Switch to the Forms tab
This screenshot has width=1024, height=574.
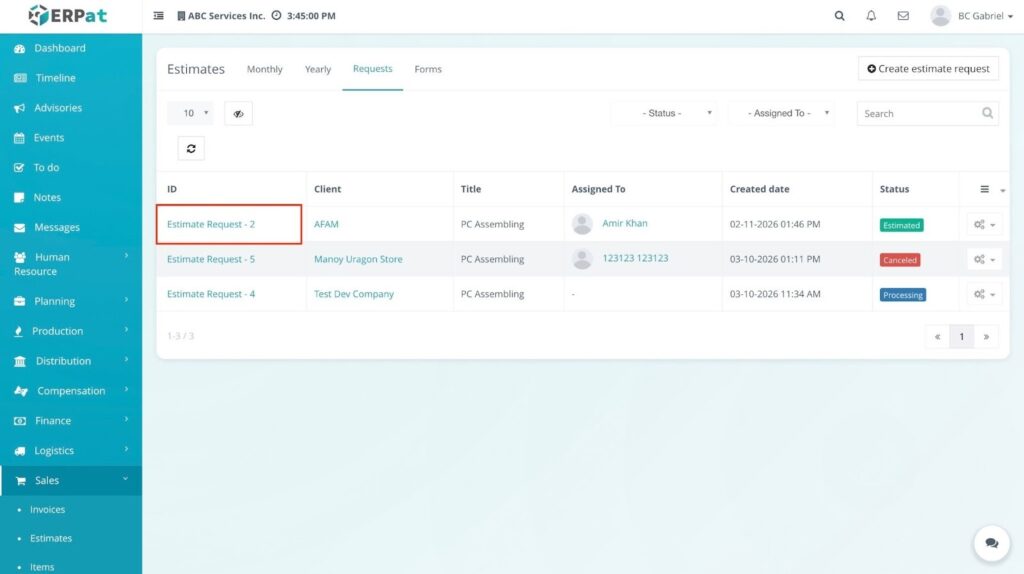(x=428, y=70)
